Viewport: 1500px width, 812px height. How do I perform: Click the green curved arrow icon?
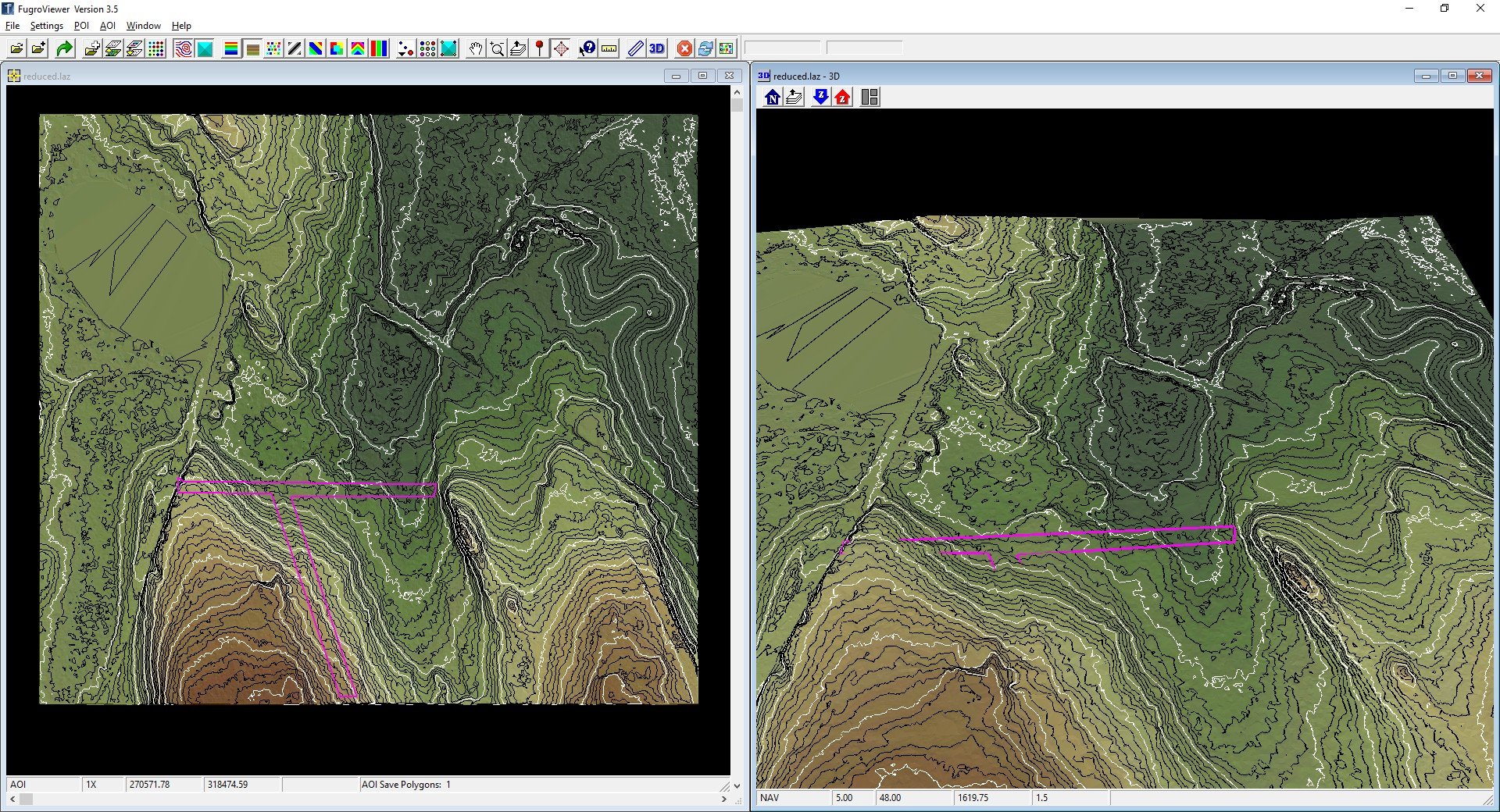pyautogui.click(x=64, y=48)
